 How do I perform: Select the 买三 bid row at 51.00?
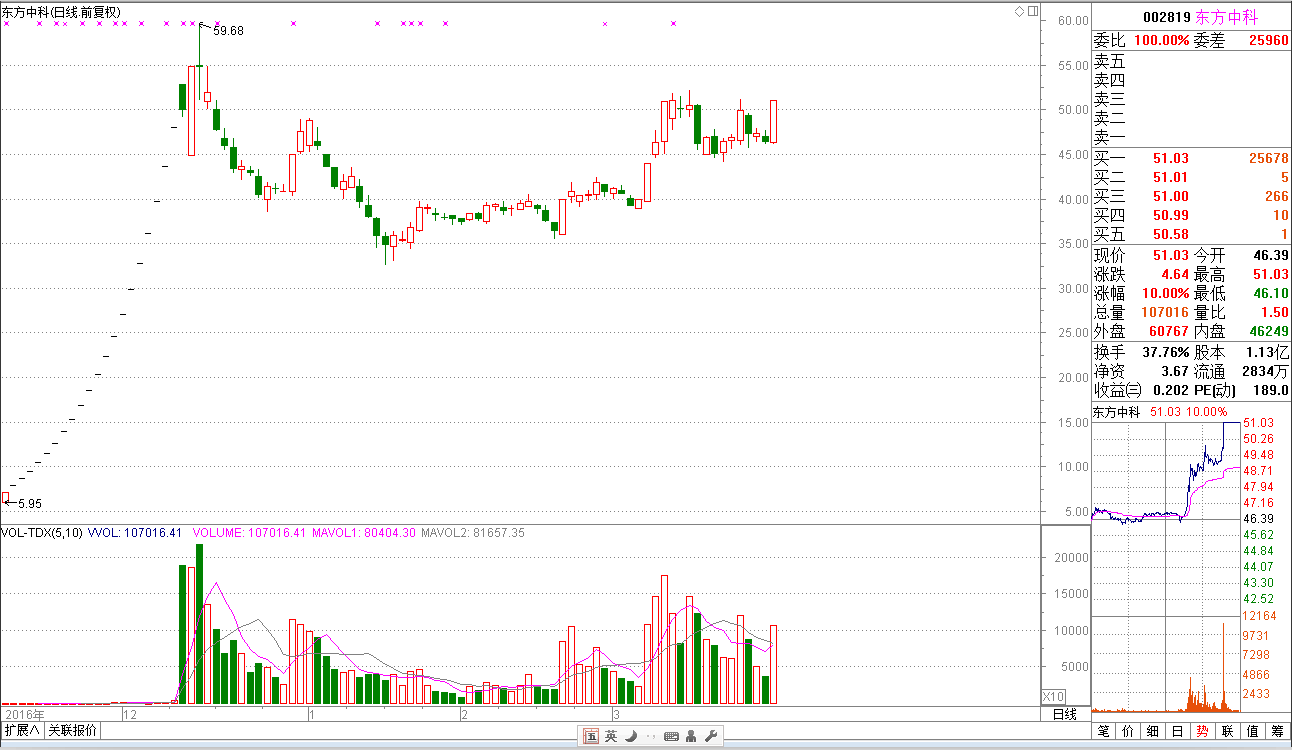tap(1191, 197)
